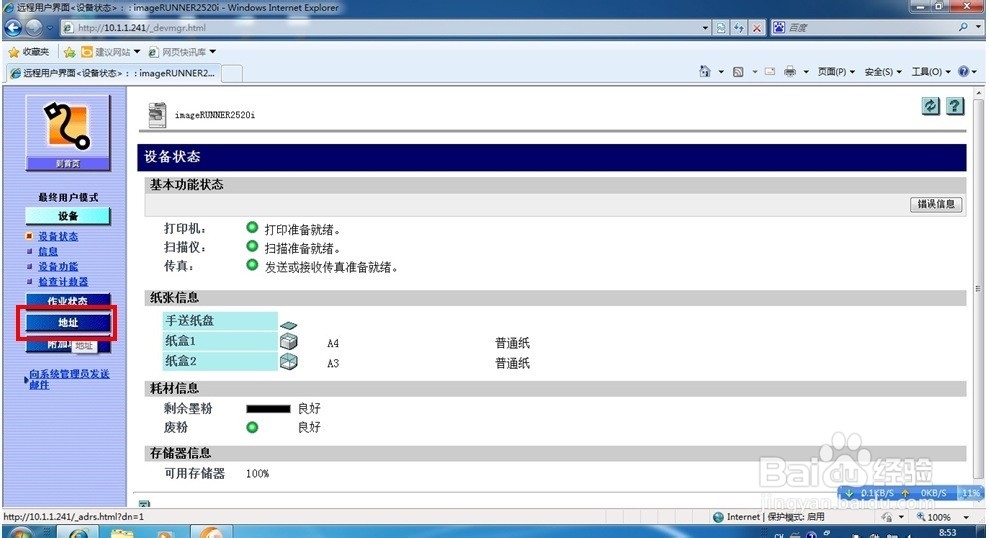Open a new blank browser tab
Image resolution: width=989 pixels, height=538 pixels.
click(231, 74)
